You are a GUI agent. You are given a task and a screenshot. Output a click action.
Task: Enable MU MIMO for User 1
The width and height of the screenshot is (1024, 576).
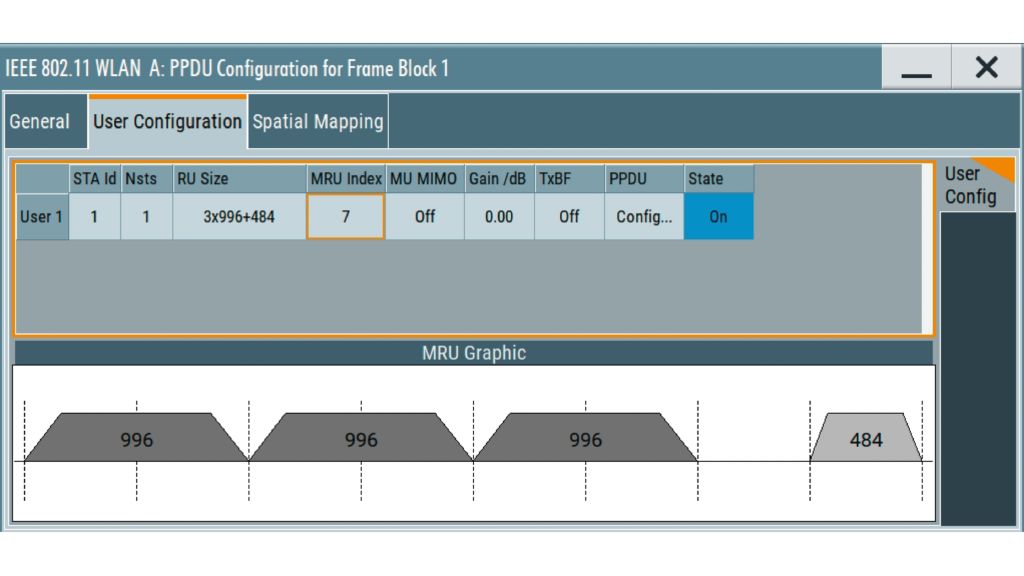tap(424, 216)
